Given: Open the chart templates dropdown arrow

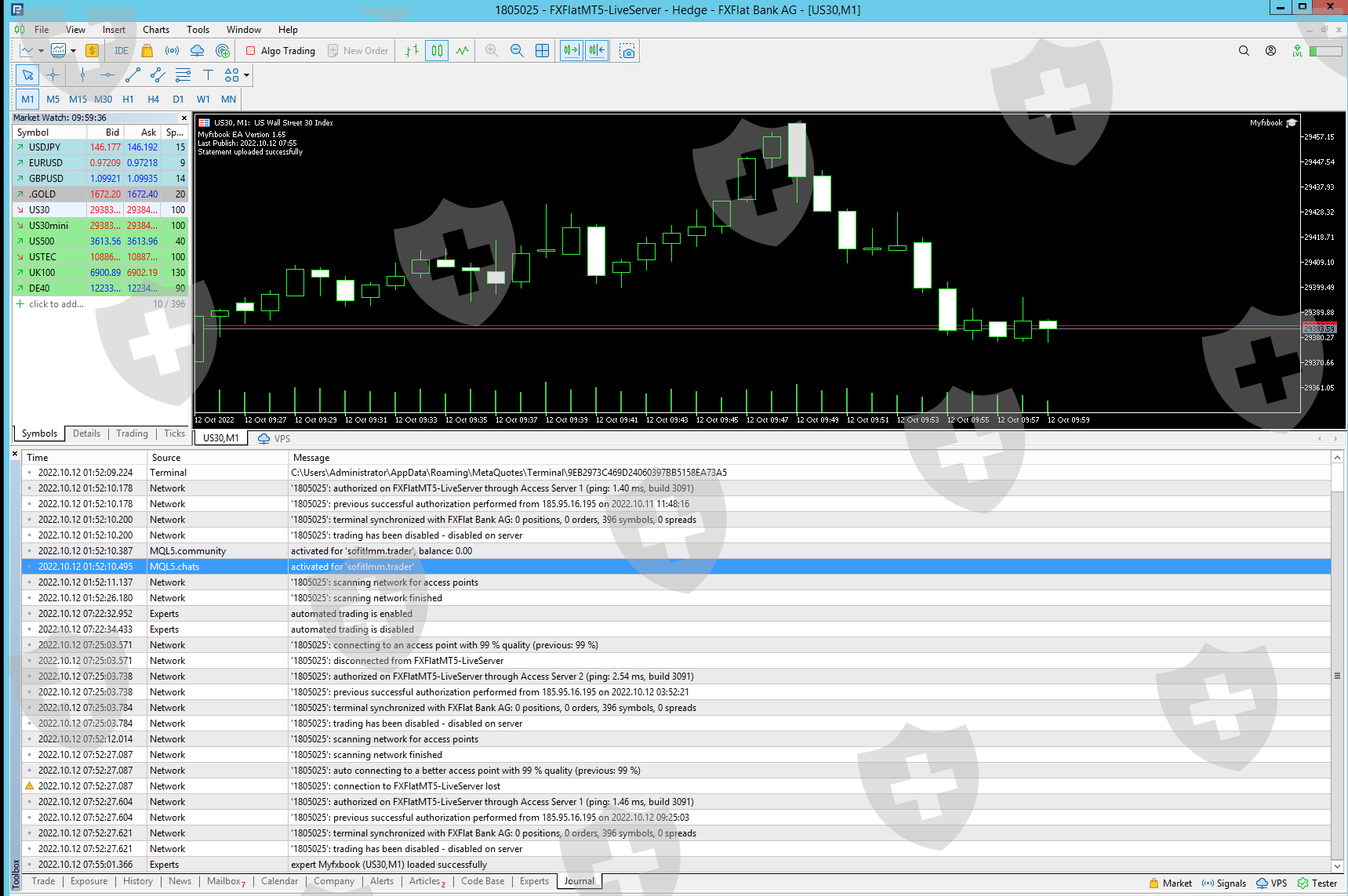Looking at the screenshot, I should 73,51.
